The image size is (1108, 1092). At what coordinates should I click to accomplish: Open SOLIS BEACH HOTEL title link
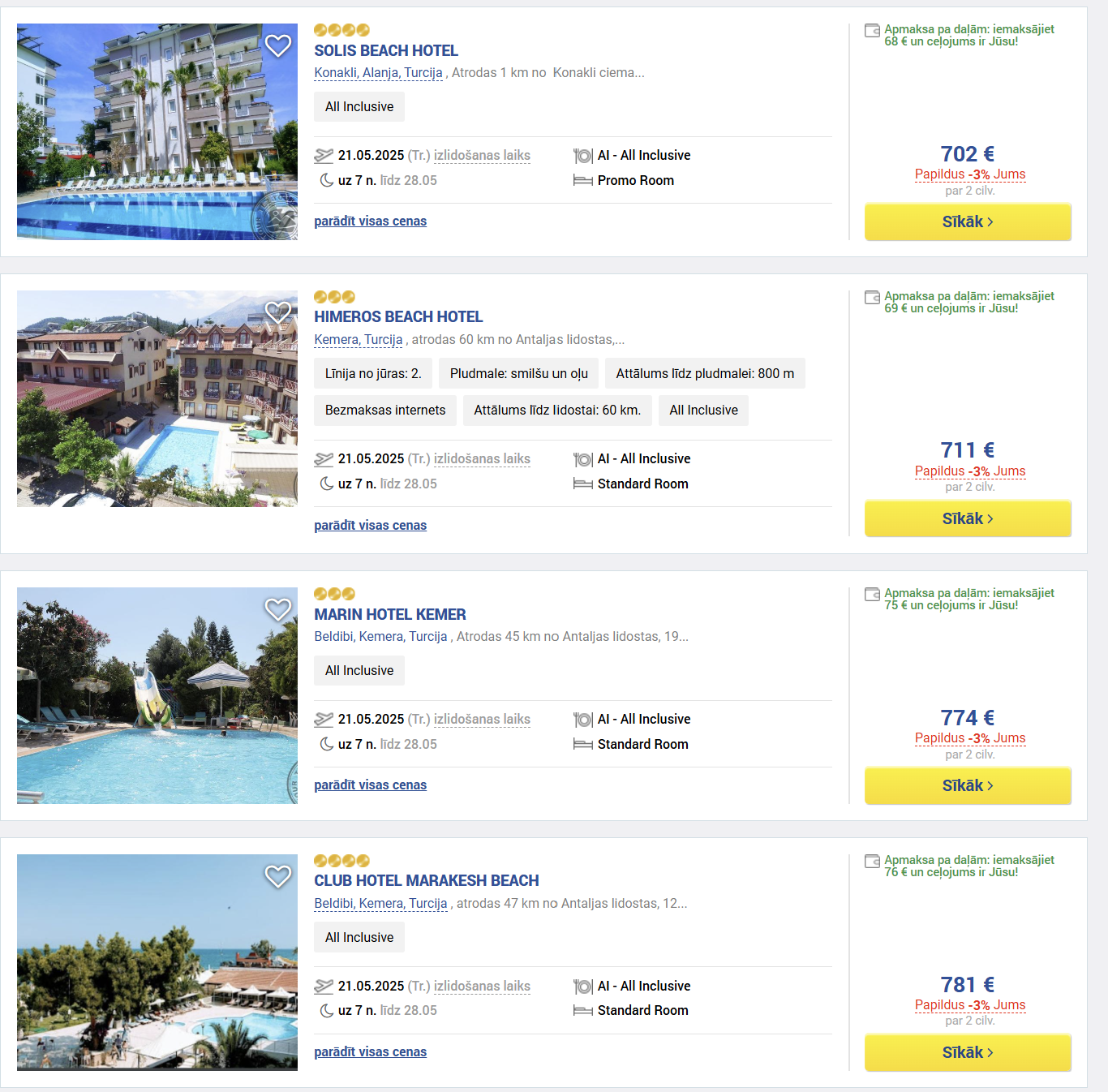pos(386,50)
